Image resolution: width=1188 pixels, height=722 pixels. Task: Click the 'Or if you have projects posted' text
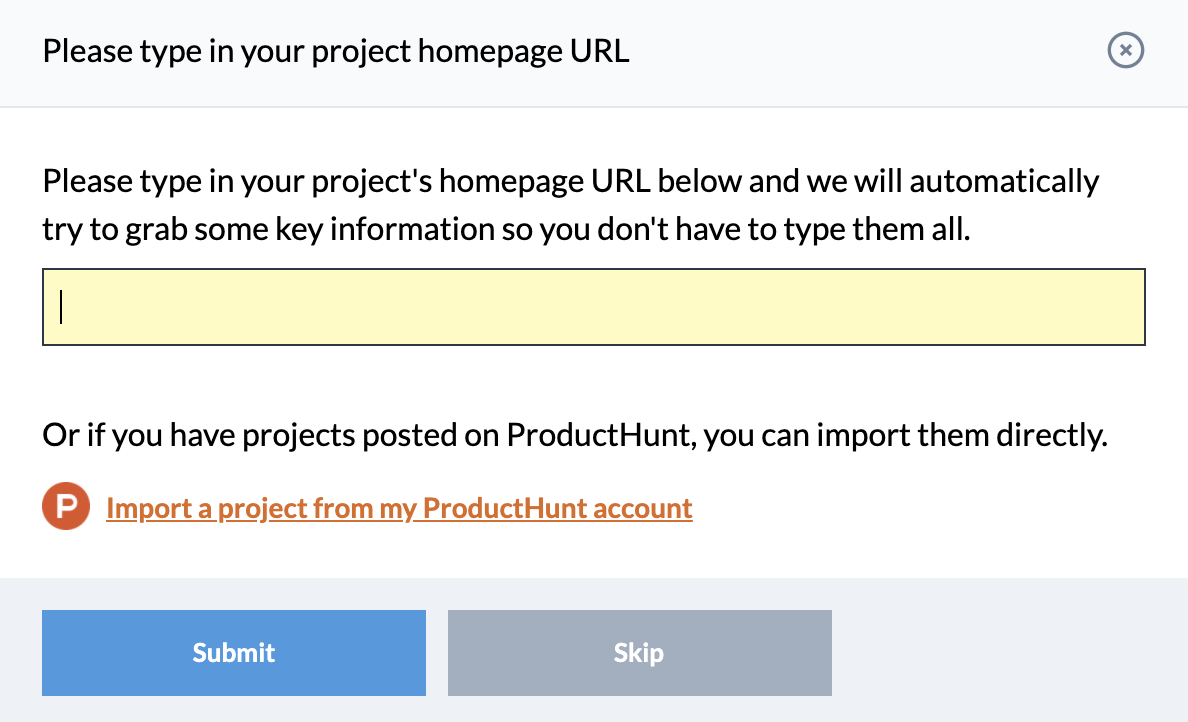tap(575, 436)
